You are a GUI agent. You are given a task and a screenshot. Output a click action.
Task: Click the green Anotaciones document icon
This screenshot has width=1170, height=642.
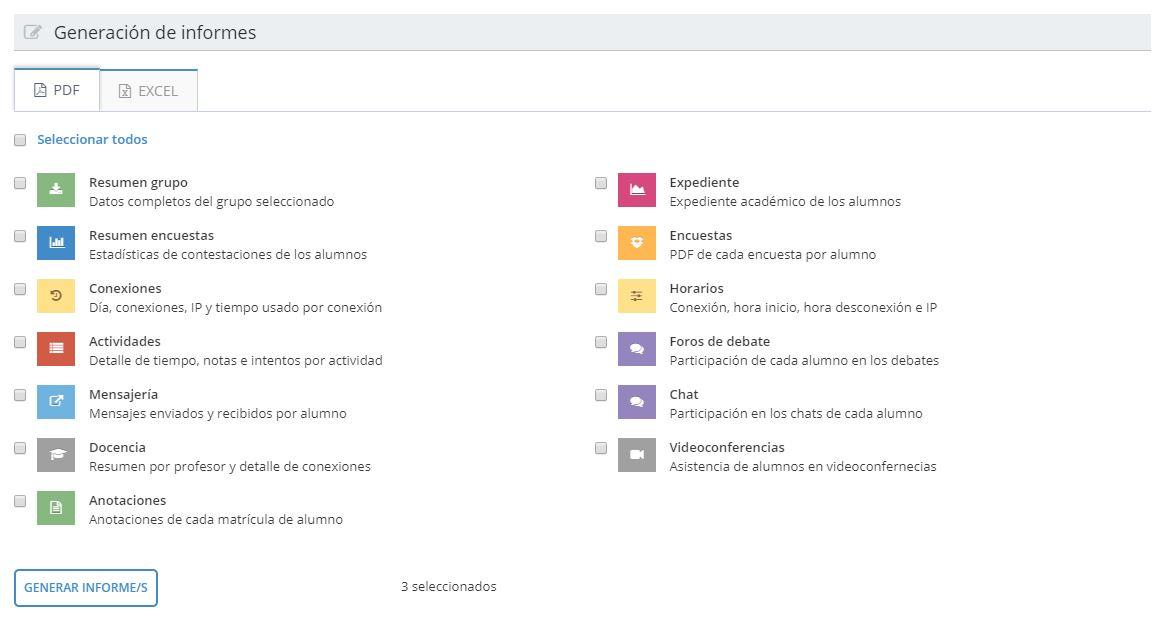pyautogui.click(x=56, y=508)
